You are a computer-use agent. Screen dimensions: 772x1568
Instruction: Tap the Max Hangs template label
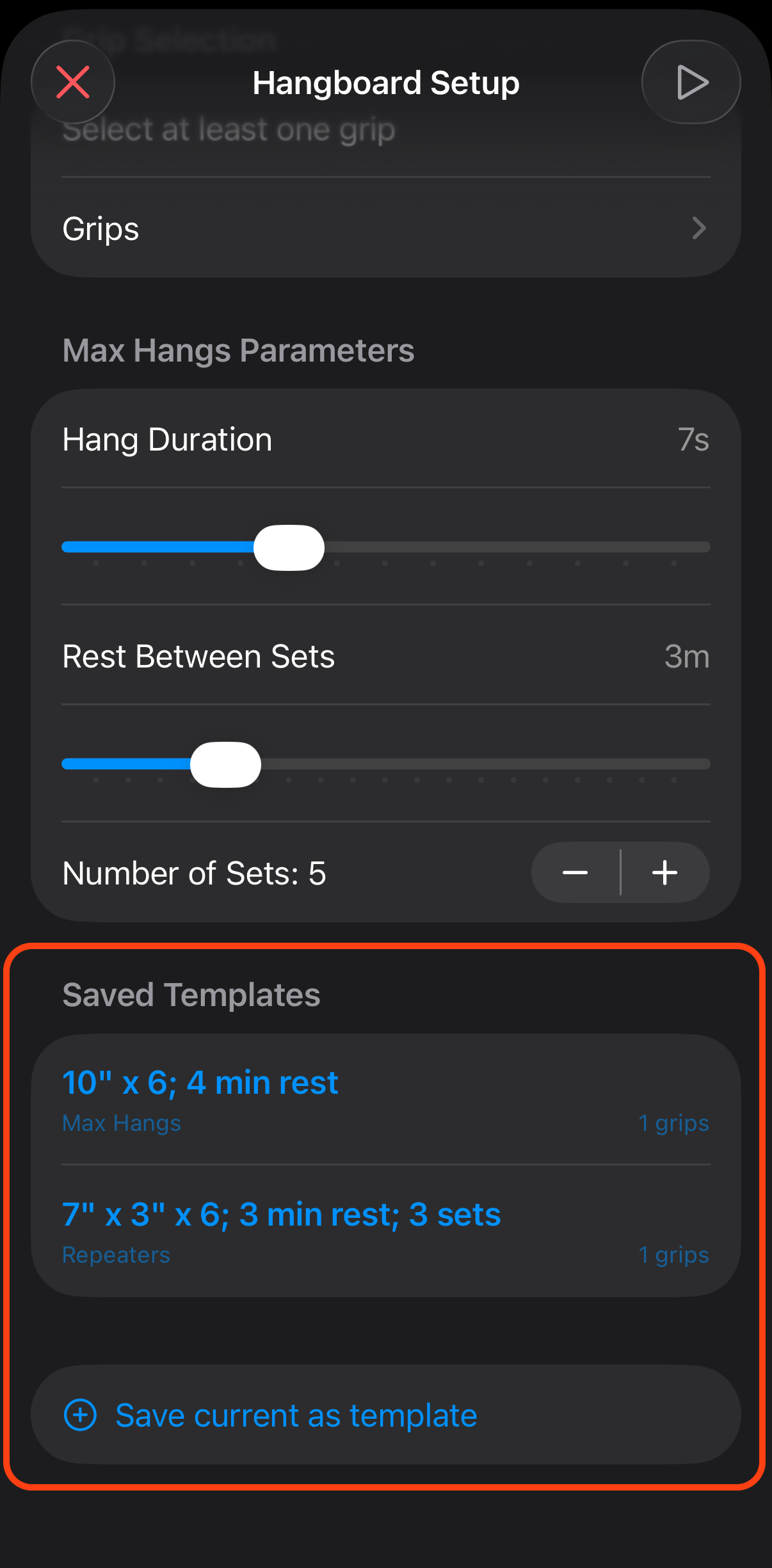click(122, 1123)
